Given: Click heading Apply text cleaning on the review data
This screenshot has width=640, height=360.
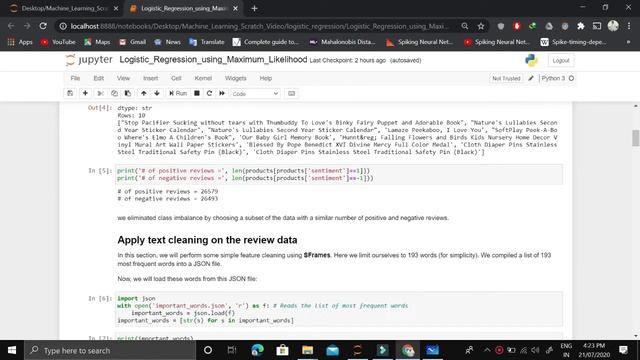Looking at the screenshot, I should pos(207,240).
